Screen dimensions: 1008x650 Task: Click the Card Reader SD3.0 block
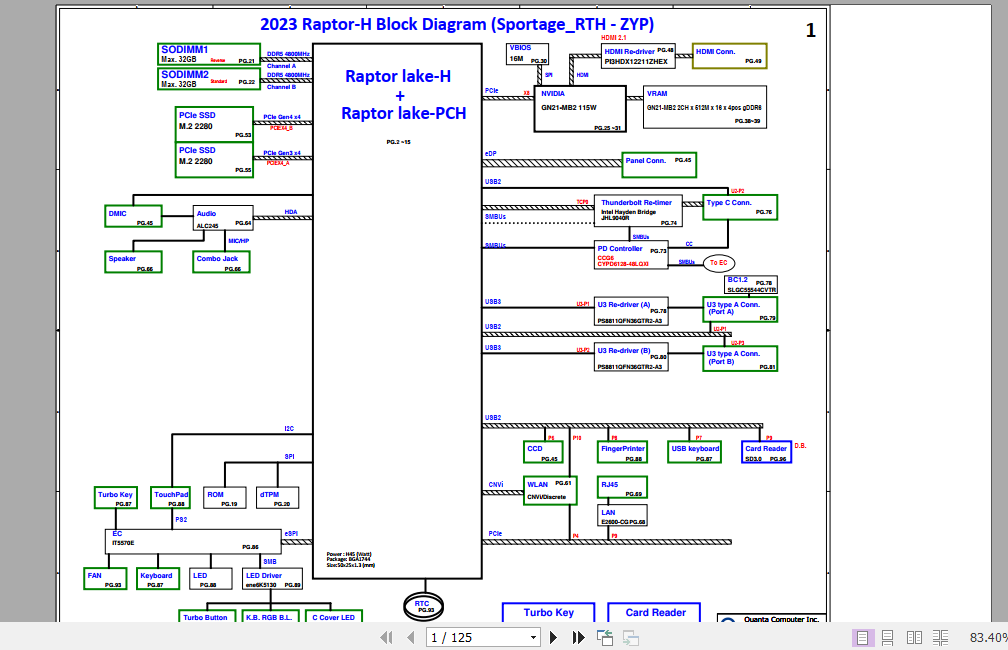pyautogui.click(x=766, y=453)
